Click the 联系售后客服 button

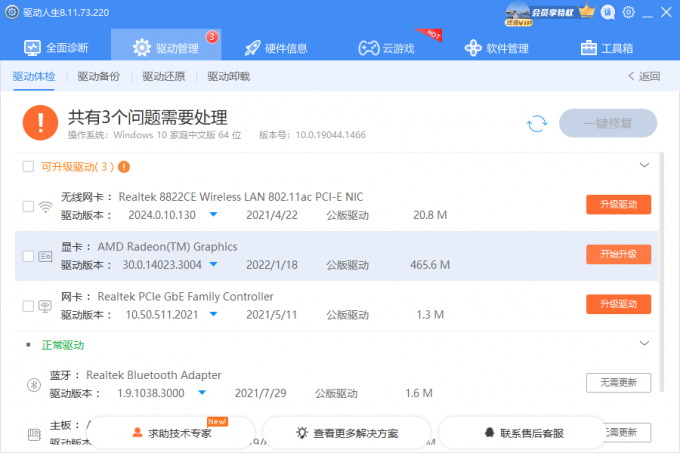pyautogui.click(x=523, y=432)
